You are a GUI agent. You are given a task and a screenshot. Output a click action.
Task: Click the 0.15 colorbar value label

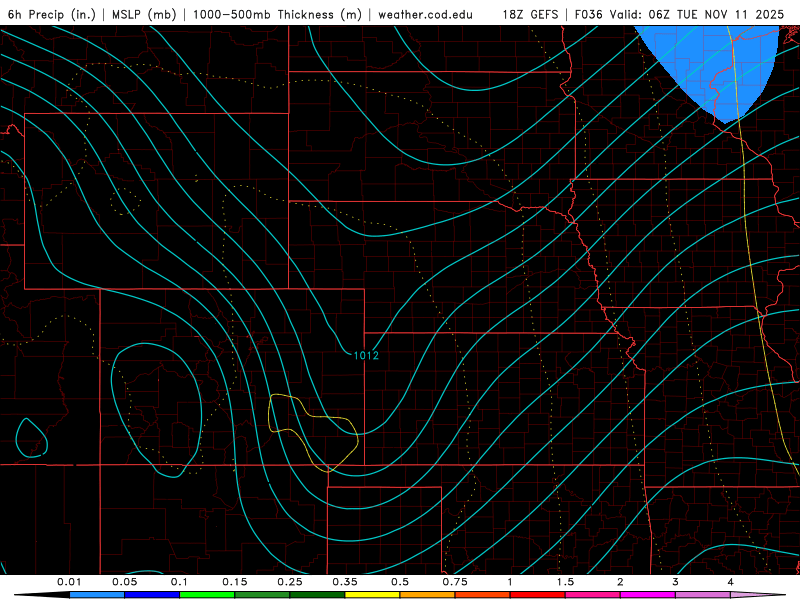click(x=235, y=582)
